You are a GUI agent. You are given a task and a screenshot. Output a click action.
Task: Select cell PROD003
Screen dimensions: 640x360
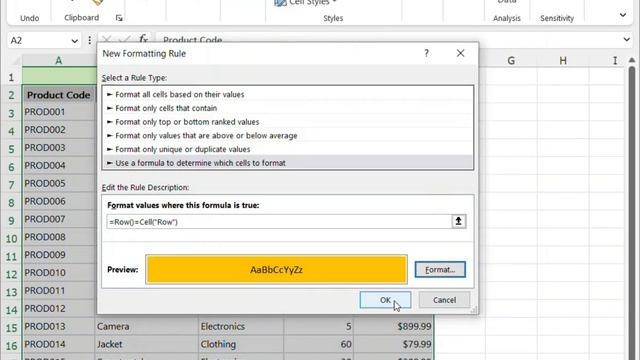click(59, 147)
